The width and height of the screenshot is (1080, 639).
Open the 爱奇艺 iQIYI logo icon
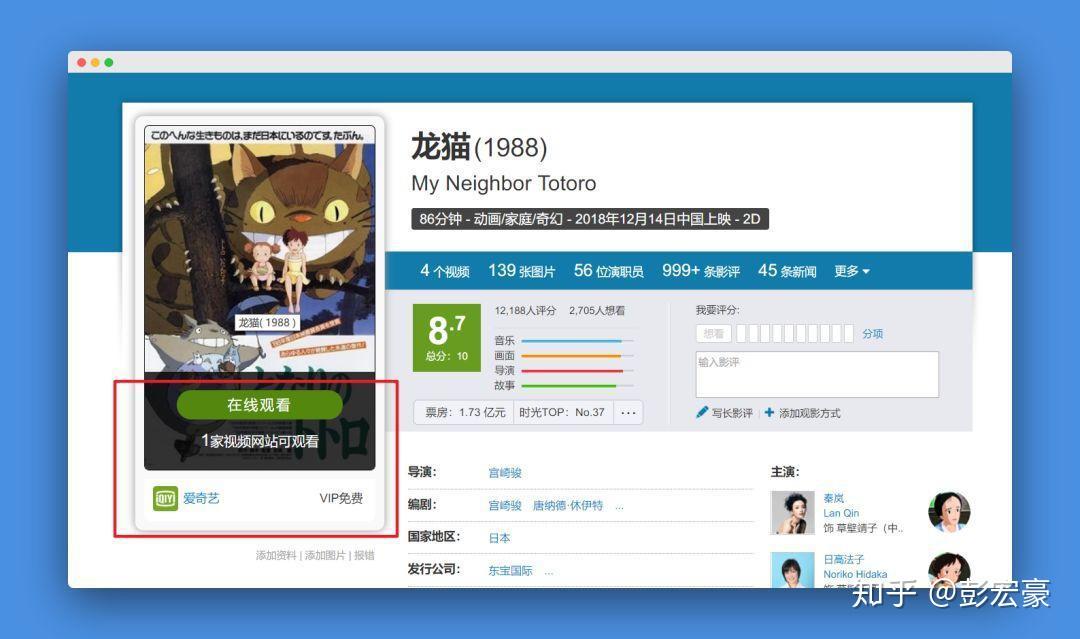pos(165,499)
